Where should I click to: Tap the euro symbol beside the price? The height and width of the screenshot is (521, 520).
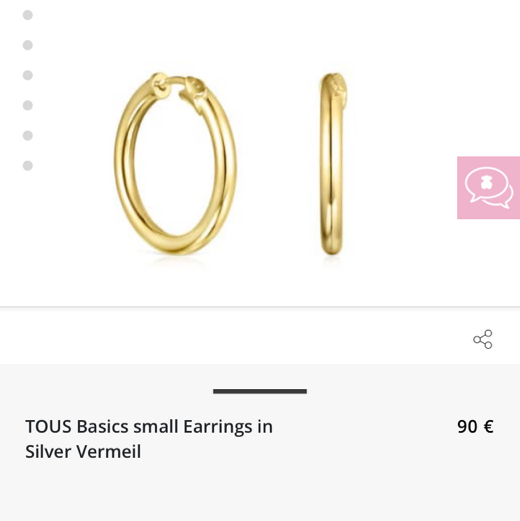488,426
